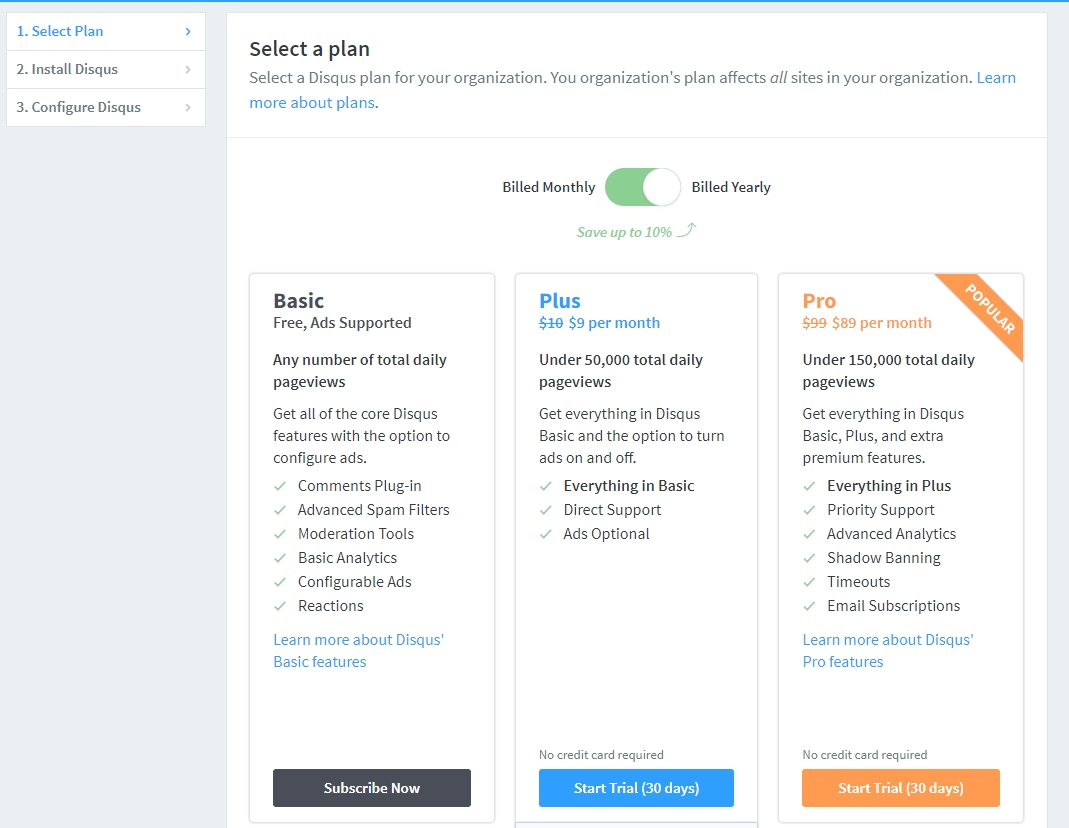The height and width of the screenshot is (828, 1069).
Task: Click the Email Subscriptions feature text
Action: 893,606
